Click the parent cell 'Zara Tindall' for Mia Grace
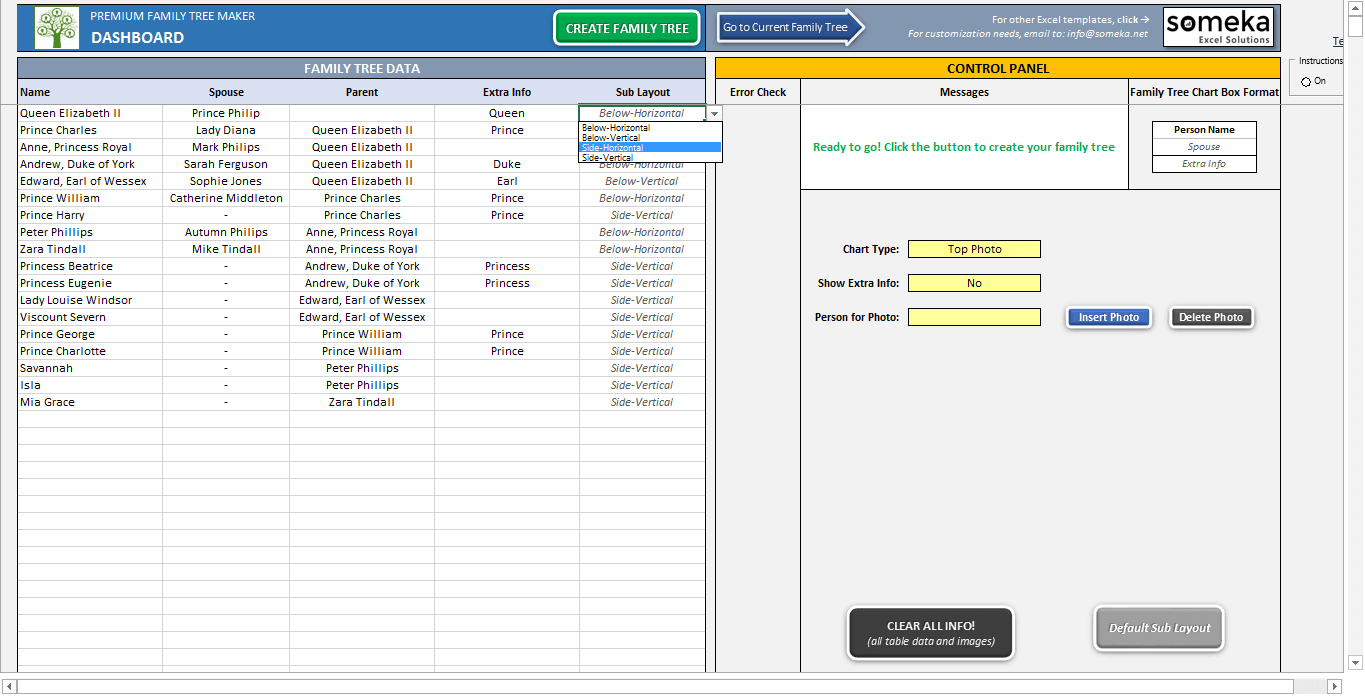Viewport: 1365px width, 700px height. 362,402
